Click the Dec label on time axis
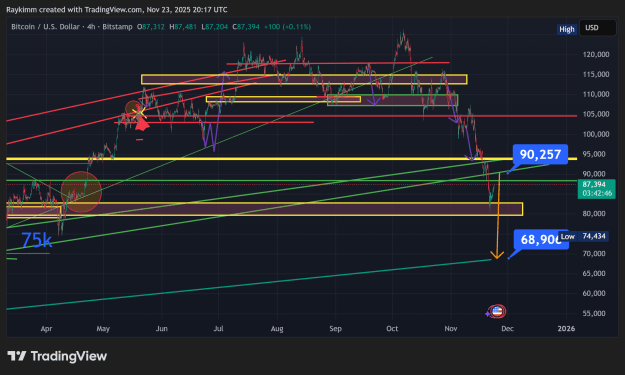625x375 pixels. pos(507,329)
